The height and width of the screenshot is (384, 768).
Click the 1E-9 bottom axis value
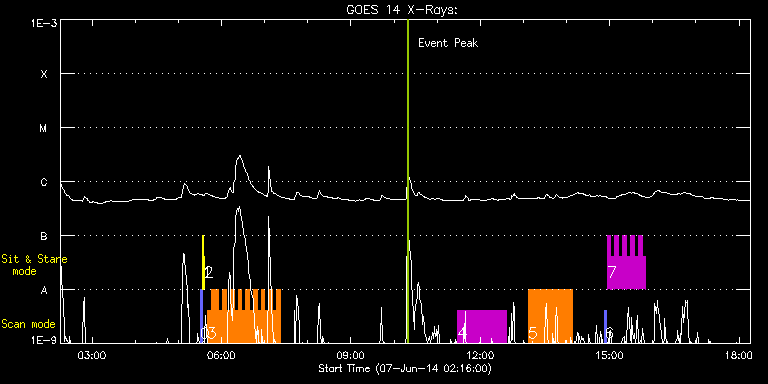pyautogui.click(x=43, y=340)
